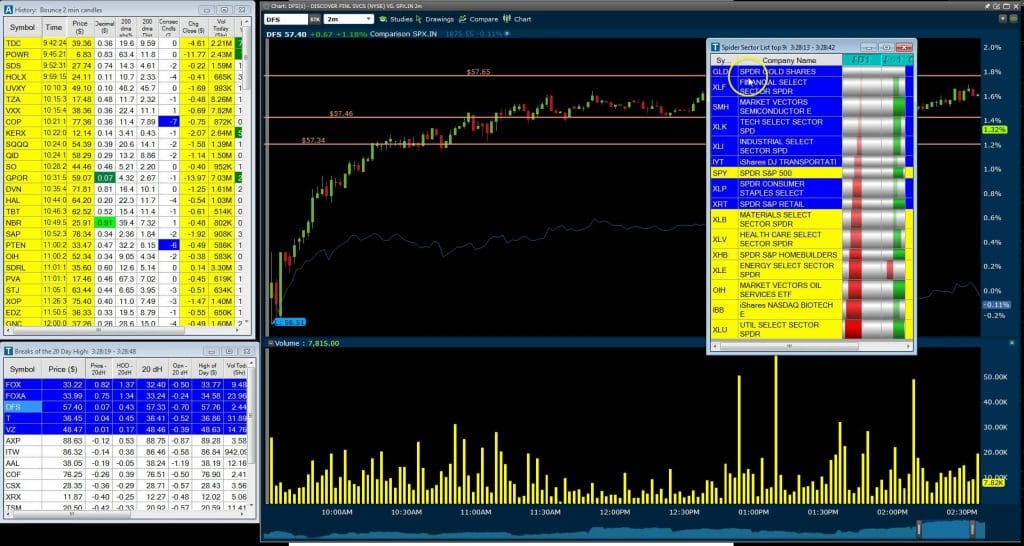Click the Drawings pencil icon

click(419, 20)
